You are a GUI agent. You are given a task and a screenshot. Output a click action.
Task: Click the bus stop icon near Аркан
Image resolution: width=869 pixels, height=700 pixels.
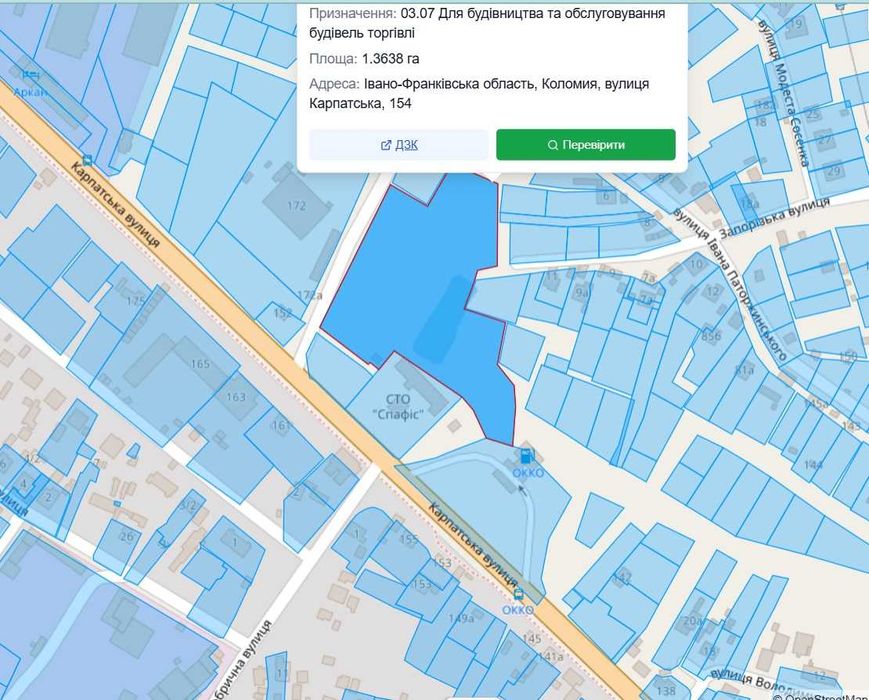click(87, 160)
